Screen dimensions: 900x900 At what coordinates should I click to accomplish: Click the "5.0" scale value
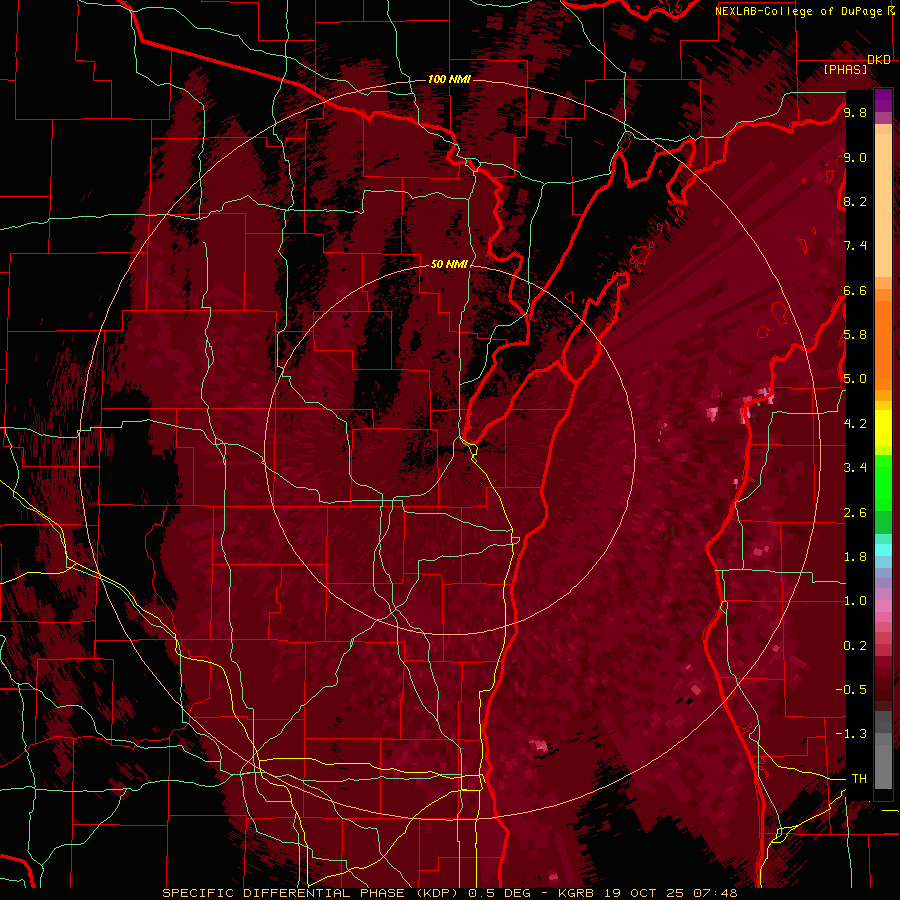click(x=855, y=379)
